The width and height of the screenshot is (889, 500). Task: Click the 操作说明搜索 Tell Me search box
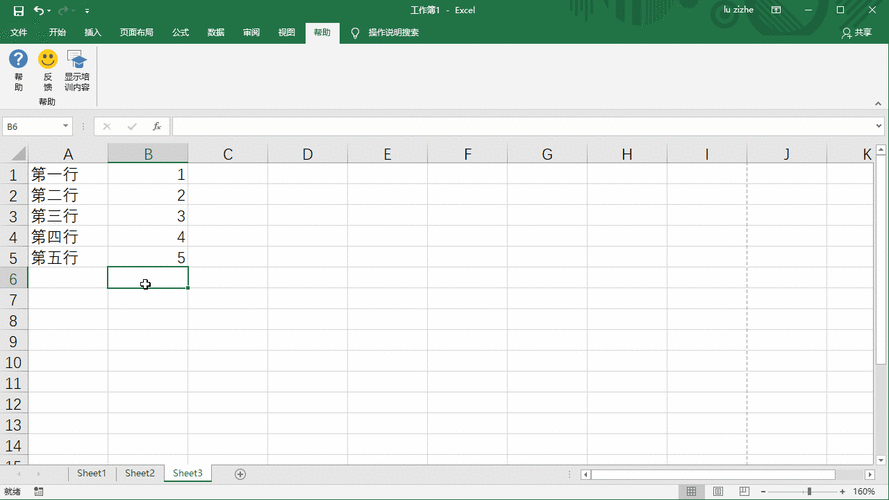coord(393,32)
